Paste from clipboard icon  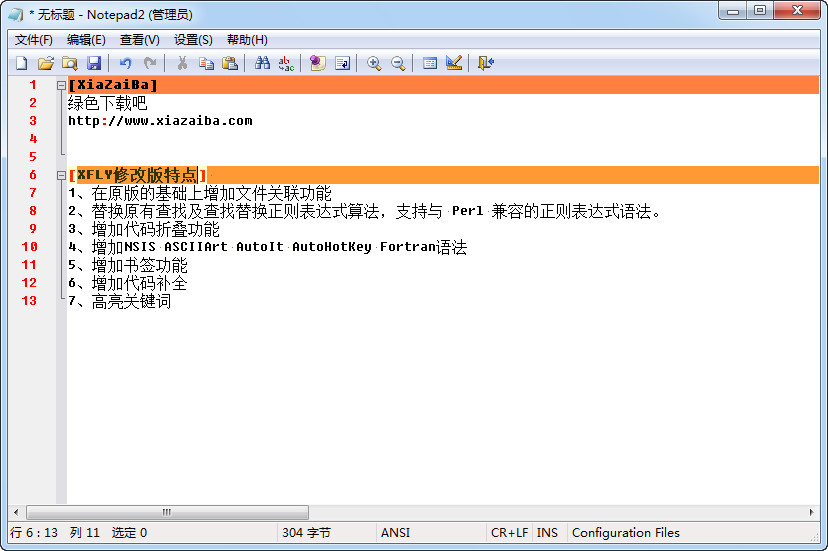click(230, 63)
